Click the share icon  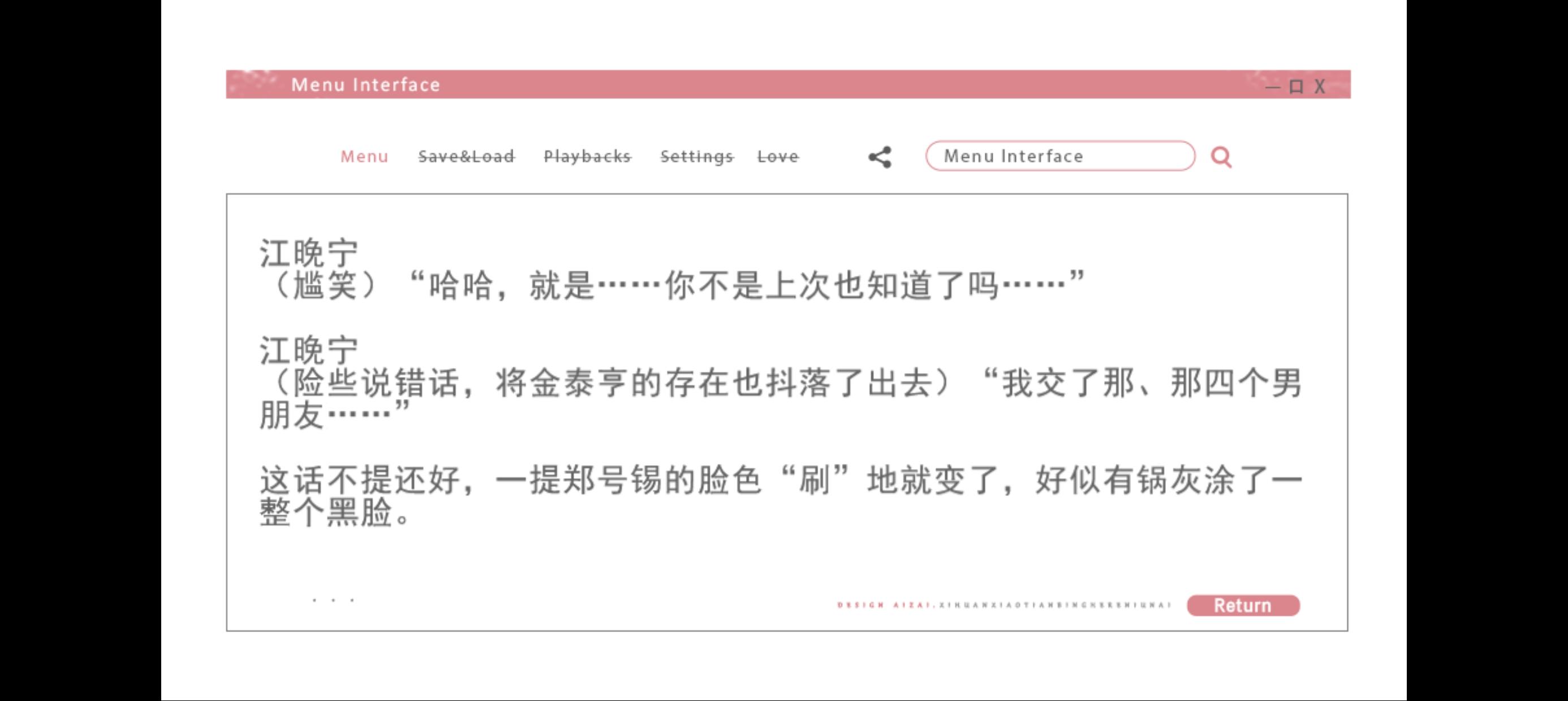pyautogui.click(x=880, y=157)
